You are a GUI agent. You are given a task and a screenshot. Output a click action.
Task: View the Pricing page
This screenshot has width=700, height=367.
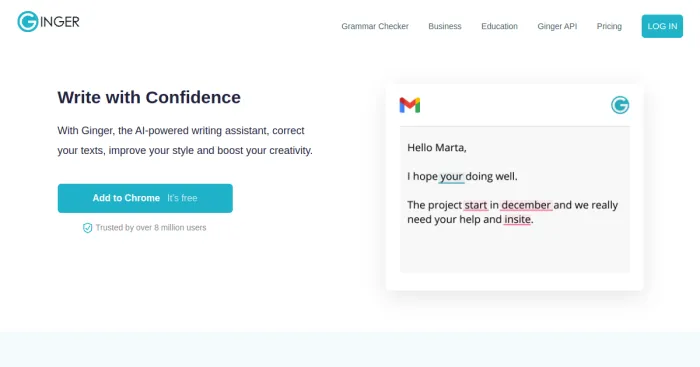tap(609, 26)
